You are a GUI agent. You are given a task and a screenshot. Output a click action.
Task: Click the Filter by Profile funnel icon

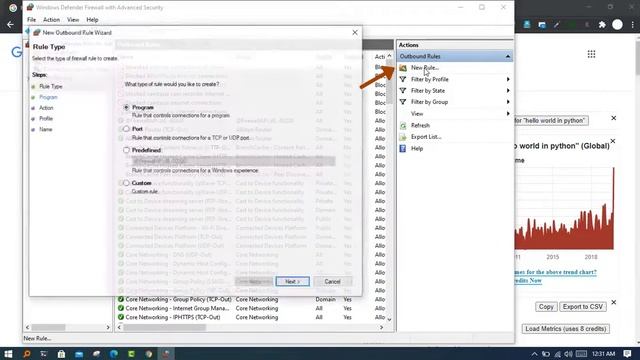pyautogui.click(x=403, y=79)
